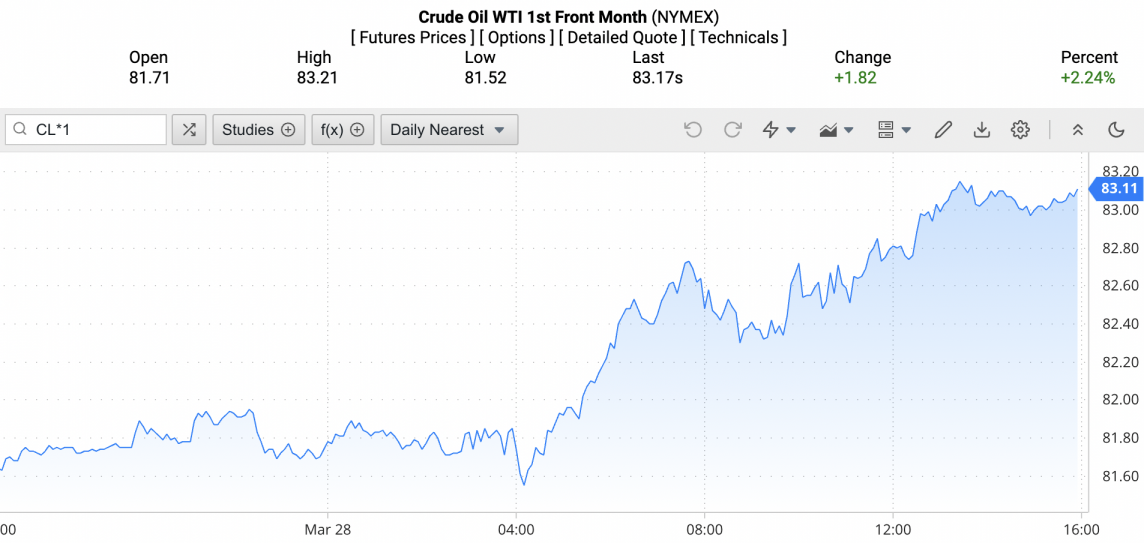Collapse the chart toolbar with double chevron
1144x543 pixels.
[1078, 130]
